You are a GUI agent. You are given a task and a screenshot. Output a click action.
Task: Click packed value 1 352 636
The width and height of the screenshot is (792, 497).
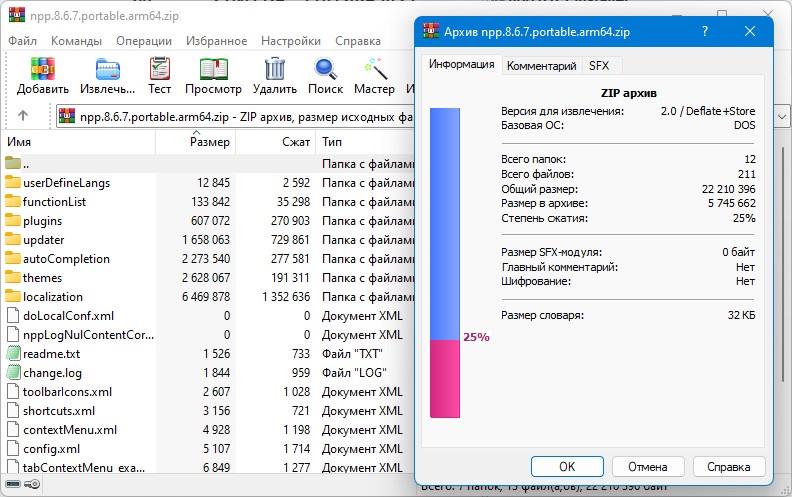click(x=286, y=296)
